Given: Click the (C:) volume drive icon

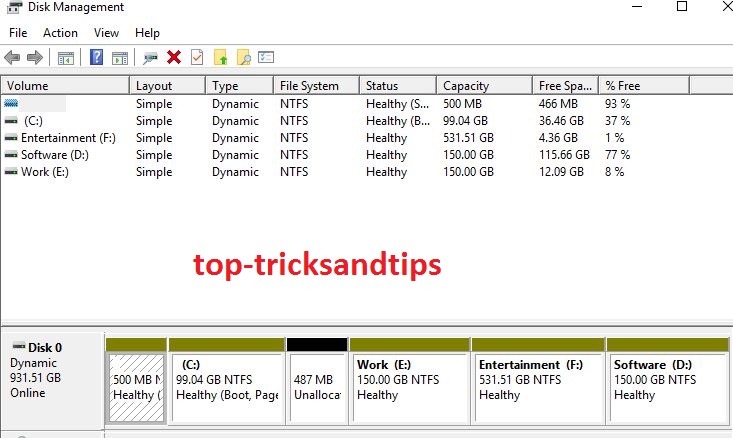Looking at the screenshot, I should [11, 121].
